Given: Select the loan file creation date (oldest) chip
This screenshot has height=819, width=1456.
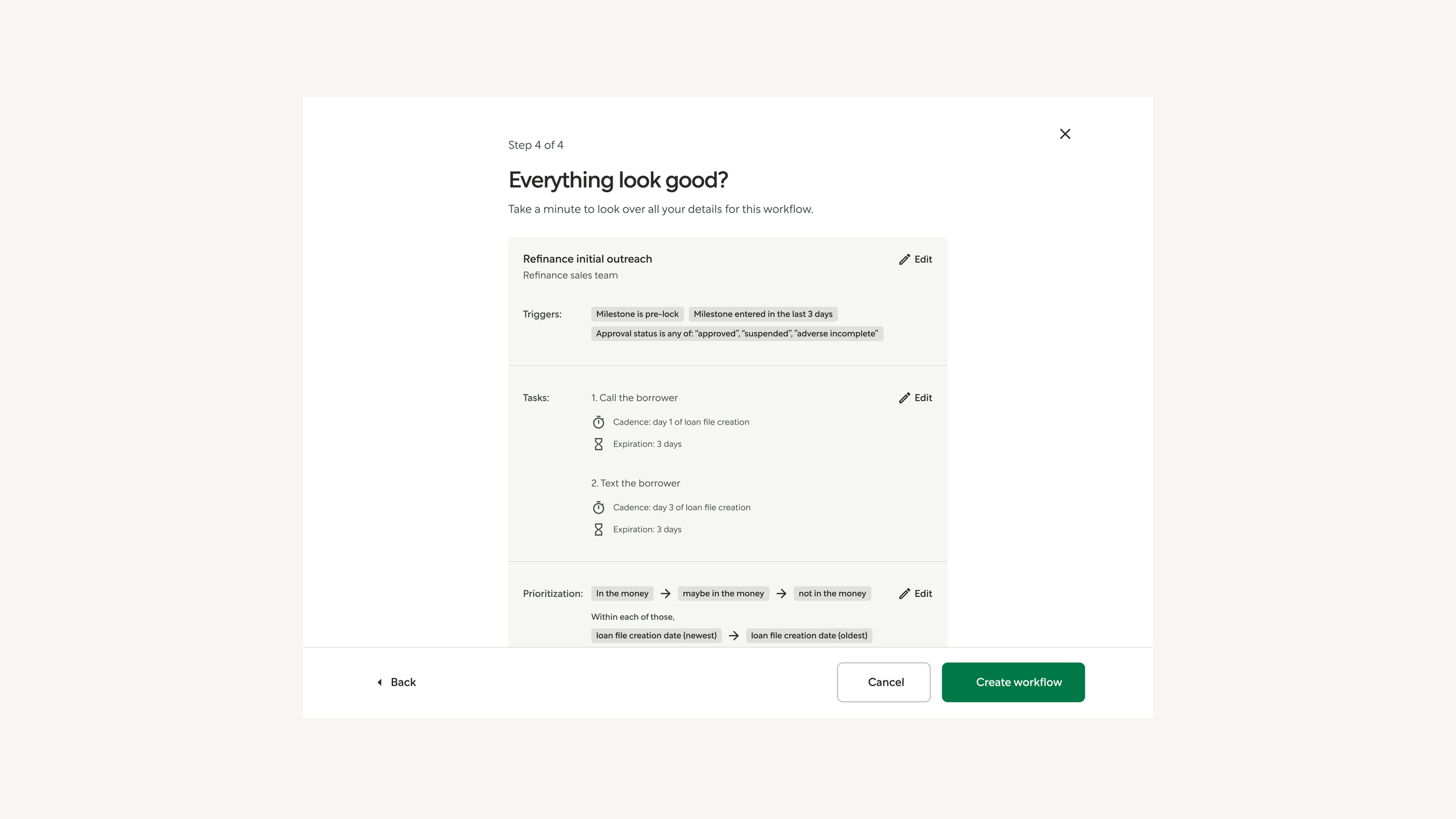Looking at the screenshot, I should pos(809,636).
